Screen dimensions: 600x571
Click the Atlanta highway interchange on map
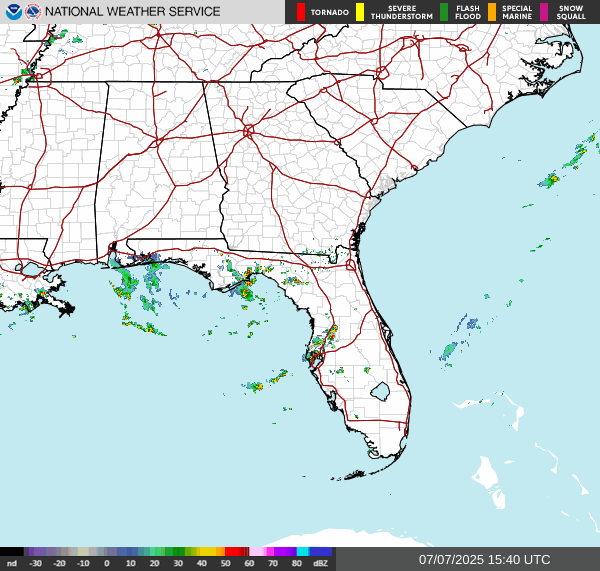coord(248,131)
